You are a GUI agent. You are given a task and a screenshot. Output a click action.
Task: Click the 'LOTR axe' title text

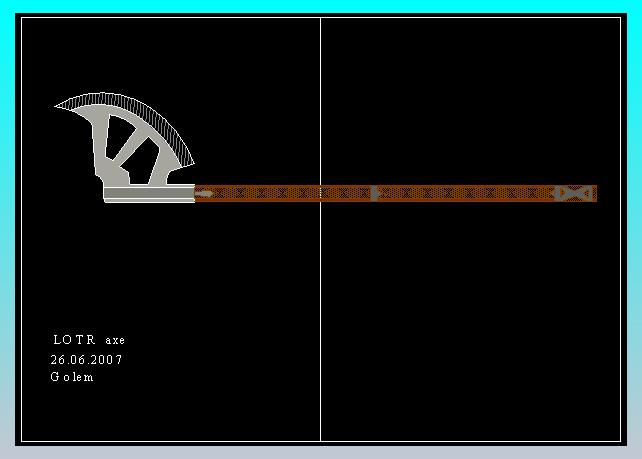point(89,340)
